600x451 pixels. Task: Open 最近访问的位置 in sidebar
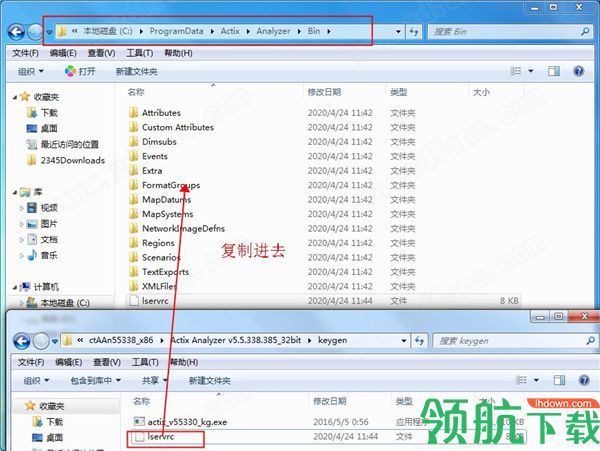[63, 145]
